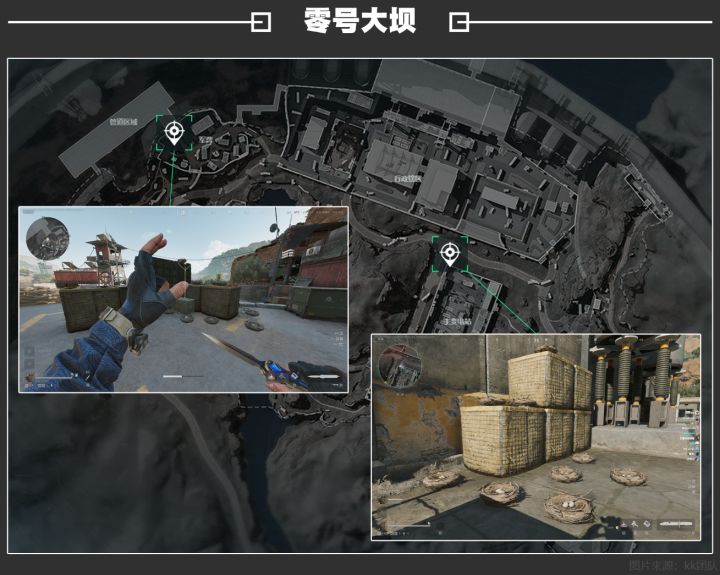This screenshot has height=575, width=720.
Task: Click the knife weapon indicator in barracks screenshot
Action: 326,377
